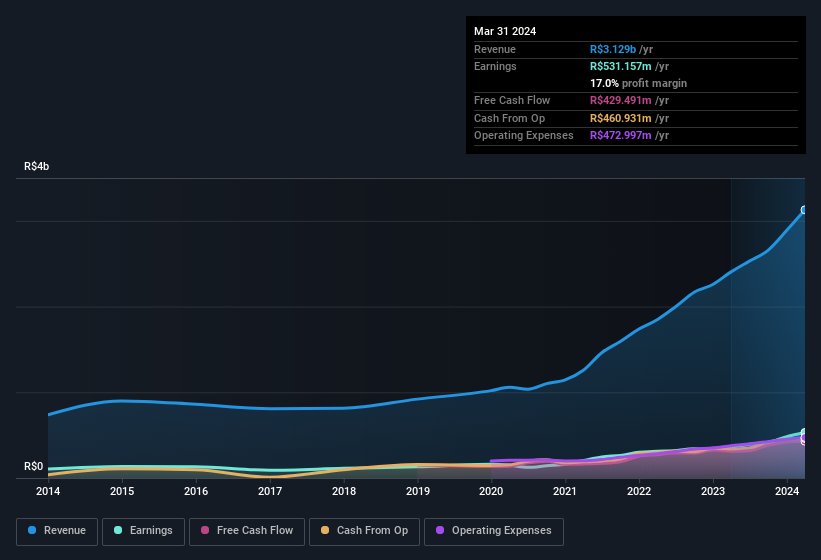Click the Cash From Op label in tooltip
This screenshot has width=821, height=560.
coord(509,118)
